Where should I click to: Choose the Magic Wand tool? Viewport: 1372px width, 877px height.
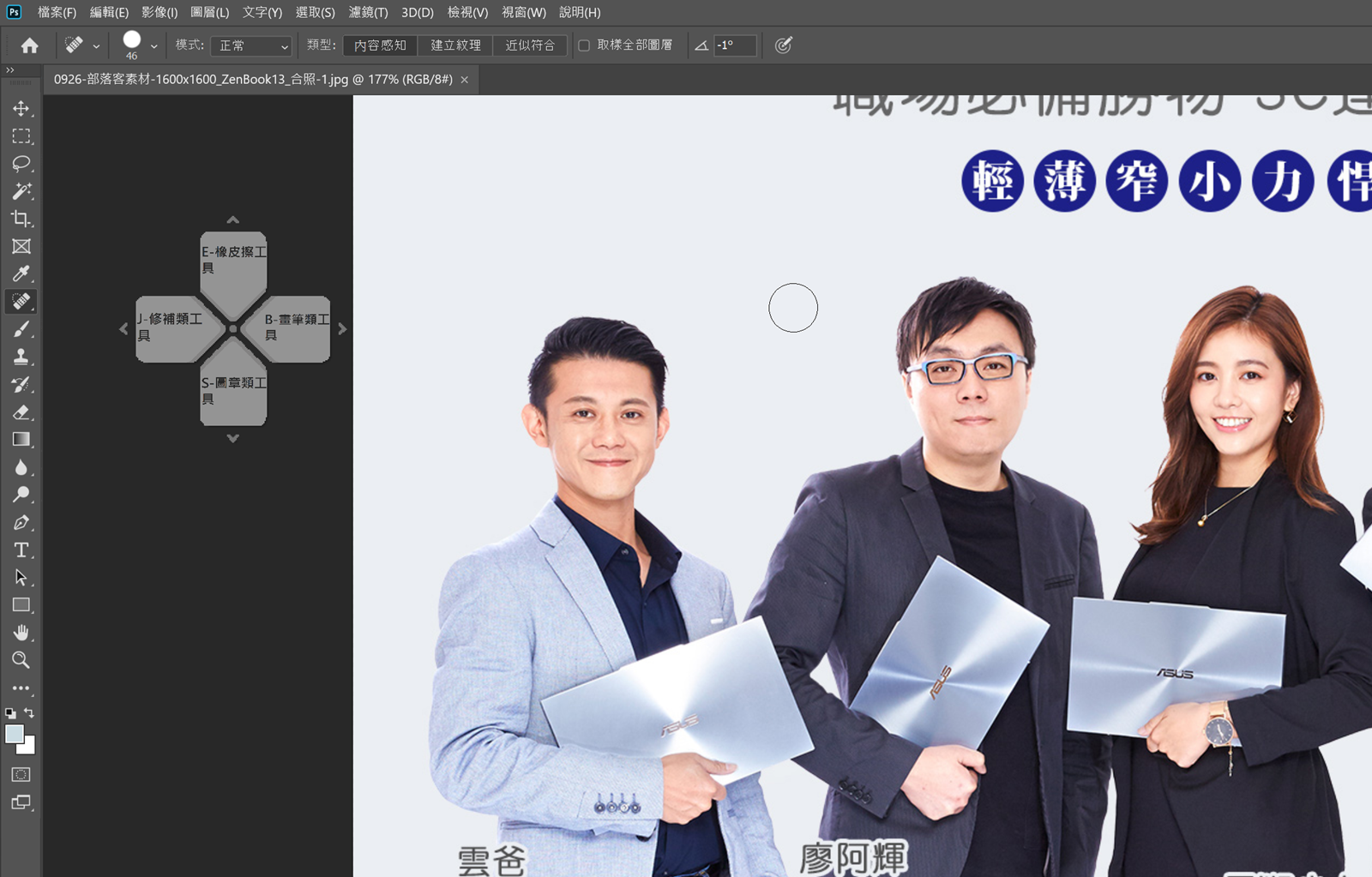coord(21,191)
